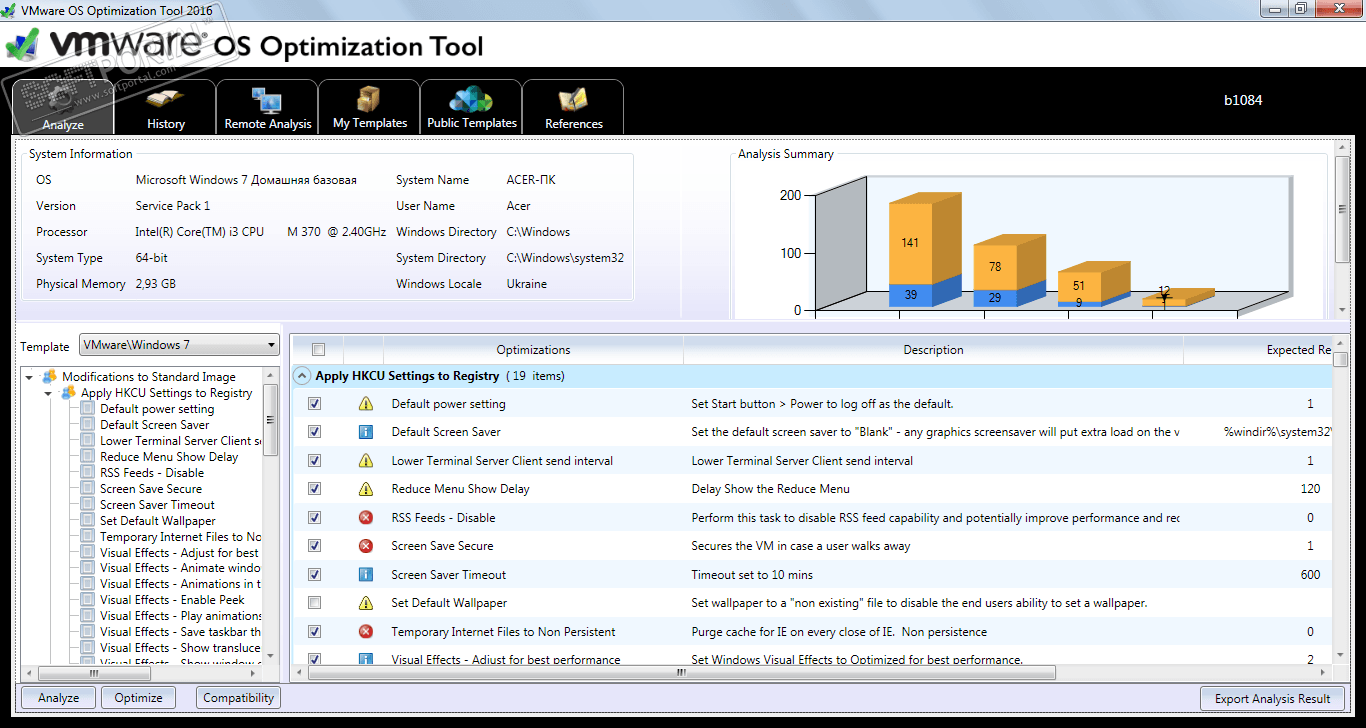Collapse Modifications to Standard Image tree node

pyautogui.click(x=30, y=377)
